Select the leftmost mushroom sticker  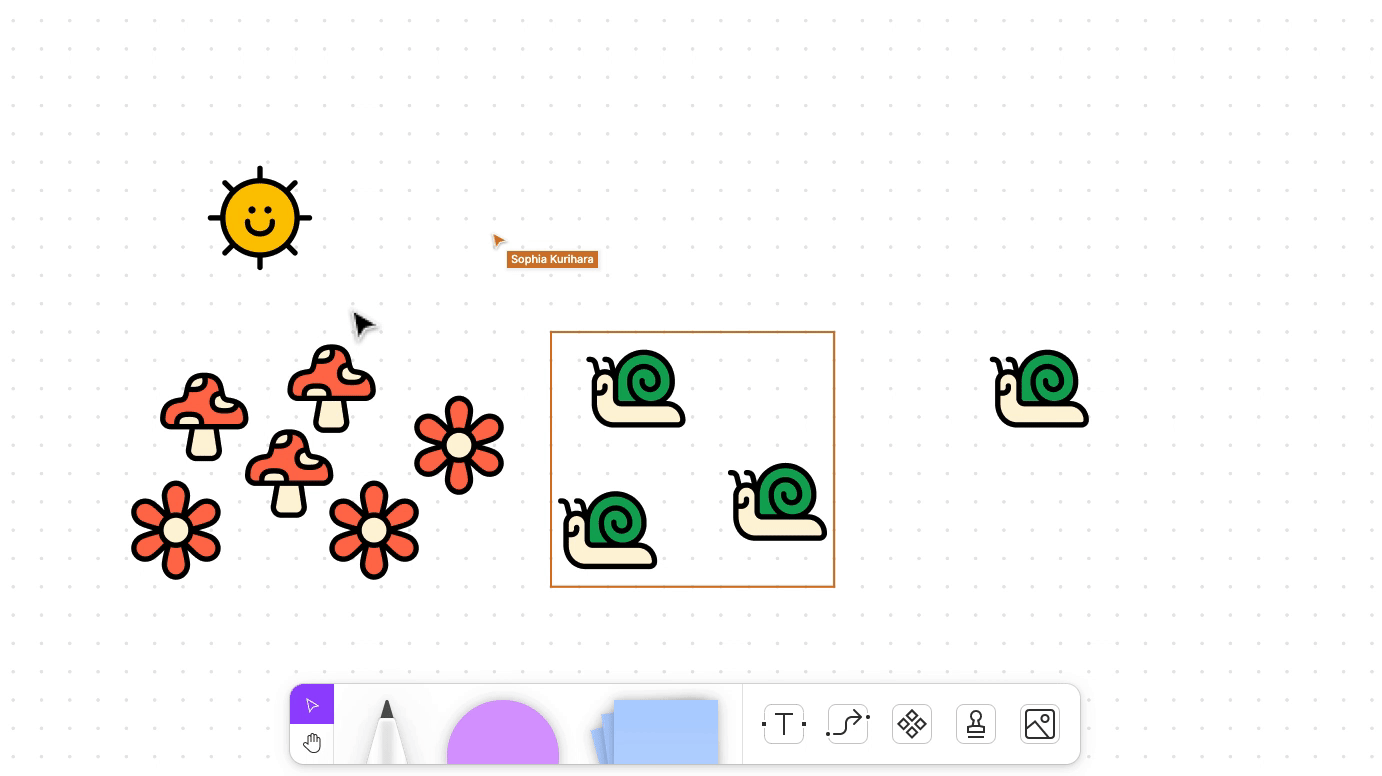tap(204, 417)
